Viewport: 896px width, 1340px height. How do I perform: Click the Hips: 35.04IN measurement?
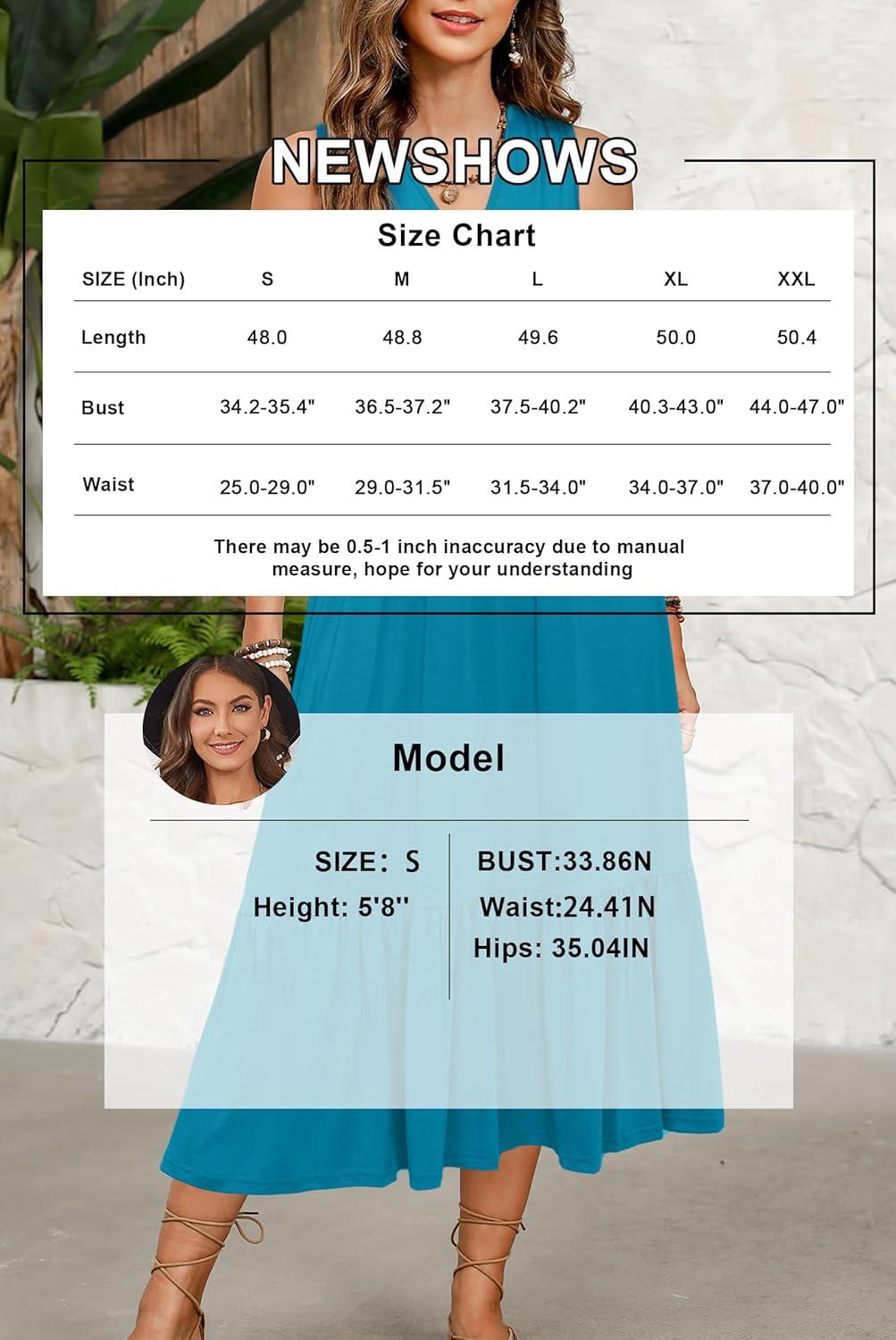click(561, 948)
